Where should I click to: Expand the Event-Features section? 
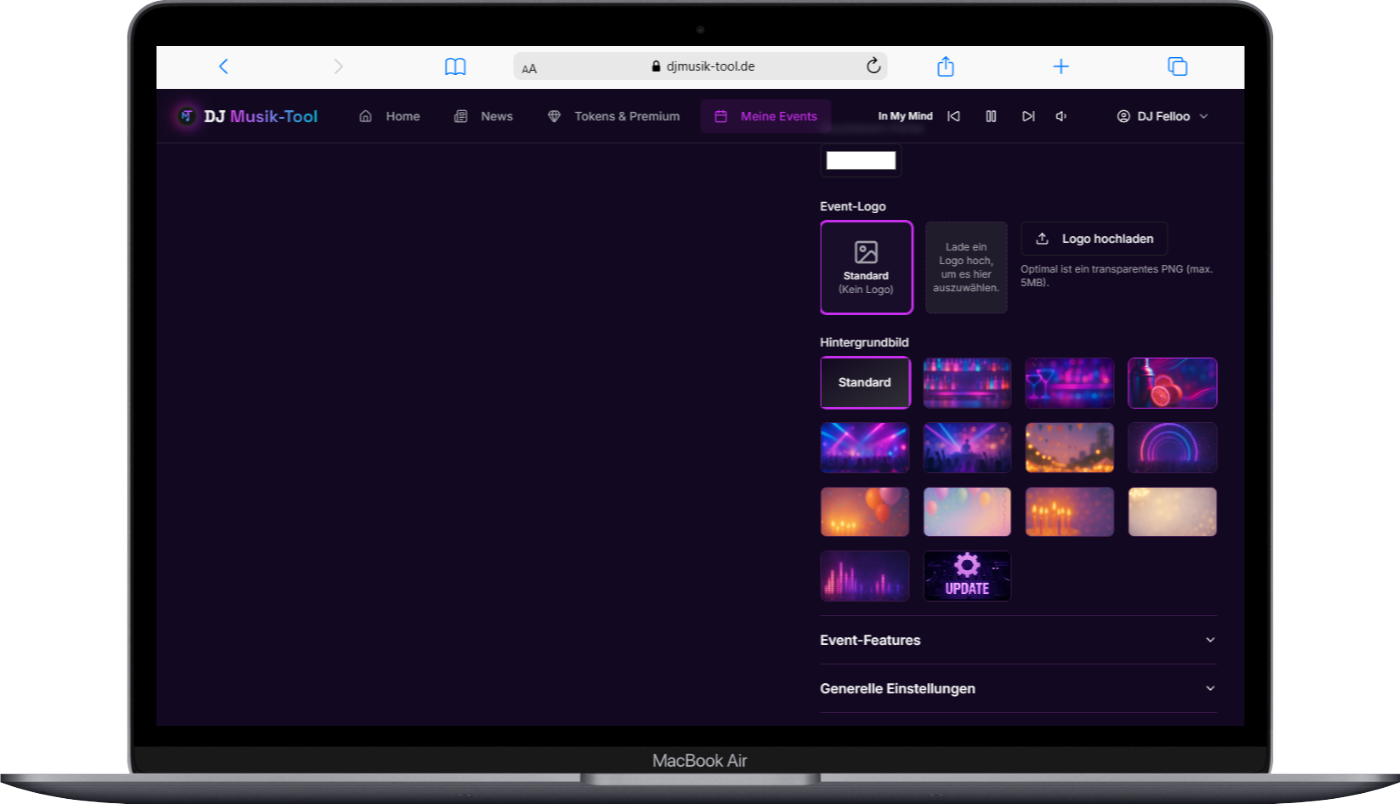coord(1018,640)
